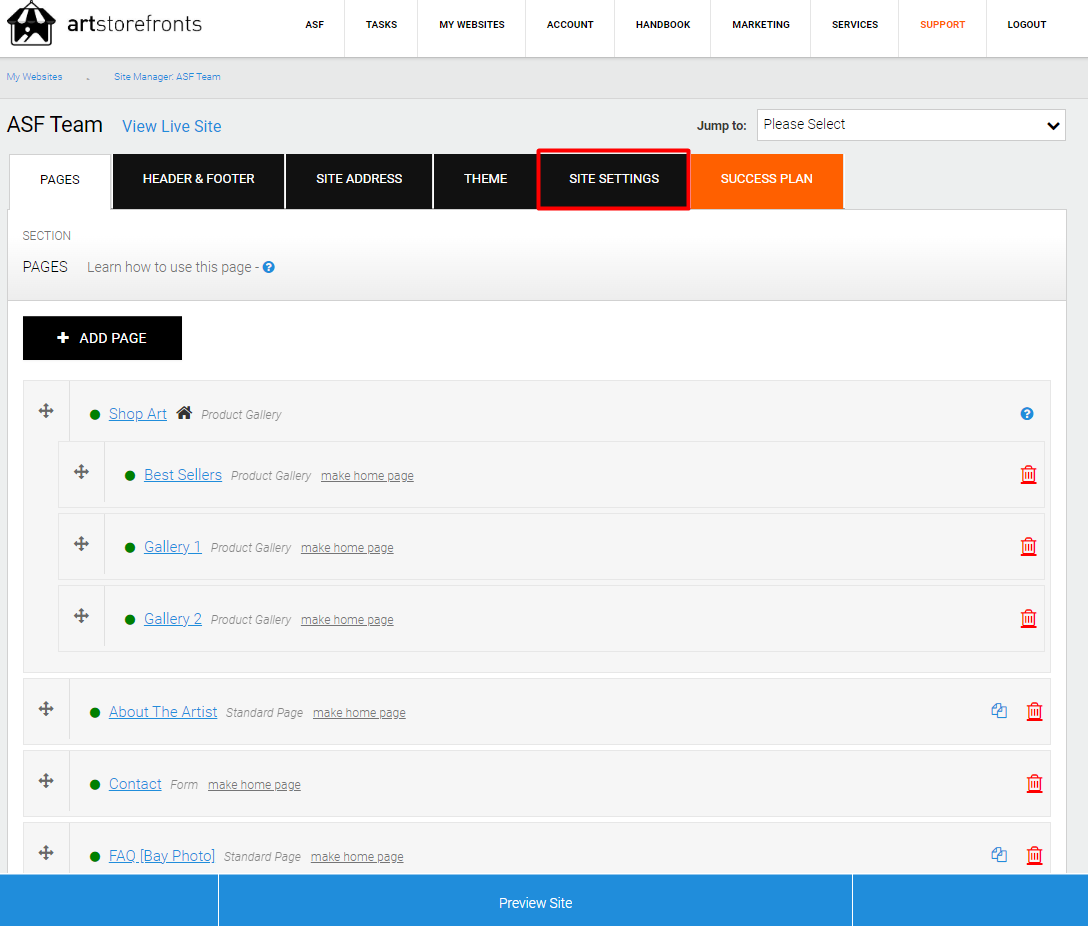Delete the Contact page
The image size is (1088, 926).
1035,784
